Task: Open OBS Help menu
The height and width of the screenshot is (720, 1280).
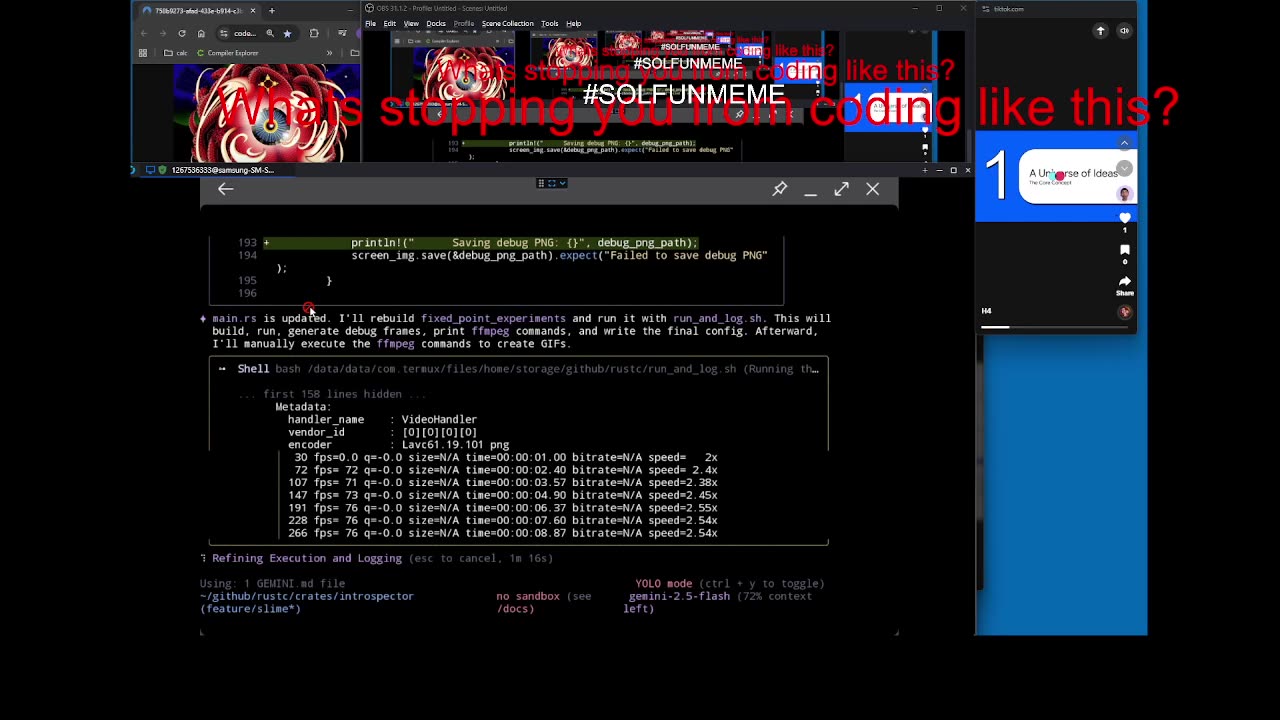Action: 573,23
